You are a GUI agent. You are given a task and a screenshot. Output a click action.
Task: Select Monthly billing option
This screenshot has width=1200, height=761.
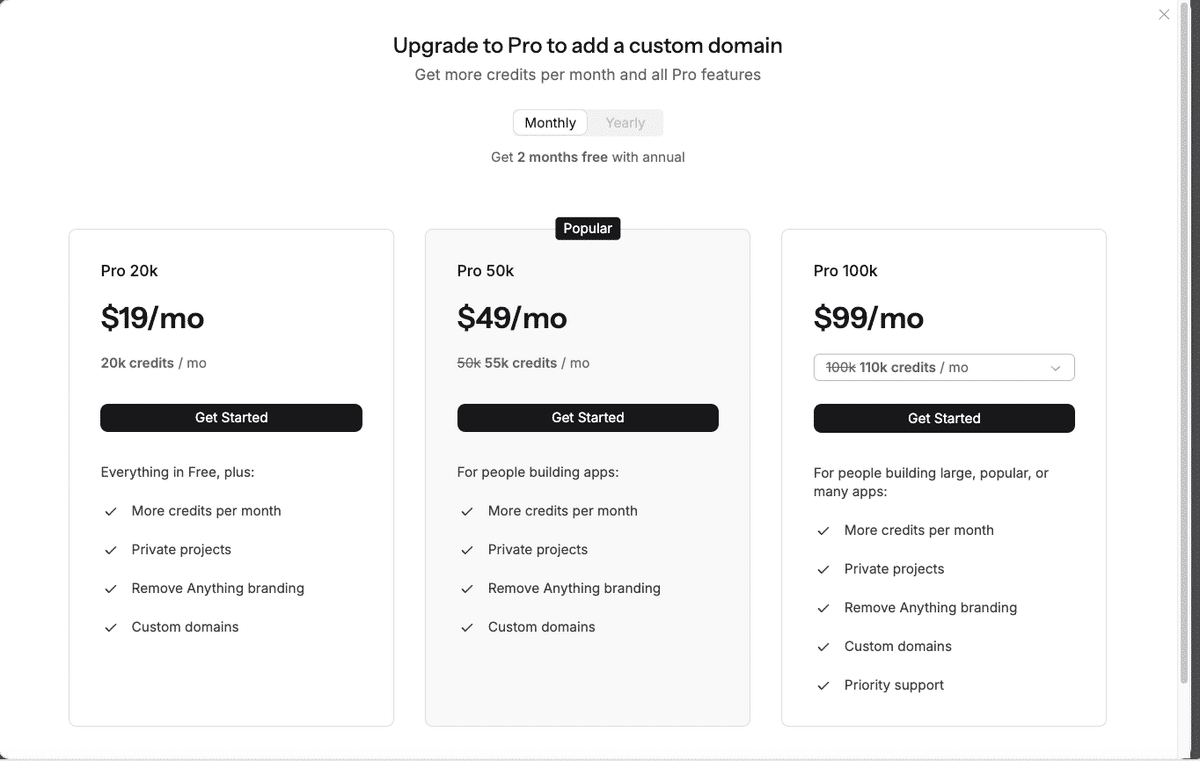[x=550, y=123]
